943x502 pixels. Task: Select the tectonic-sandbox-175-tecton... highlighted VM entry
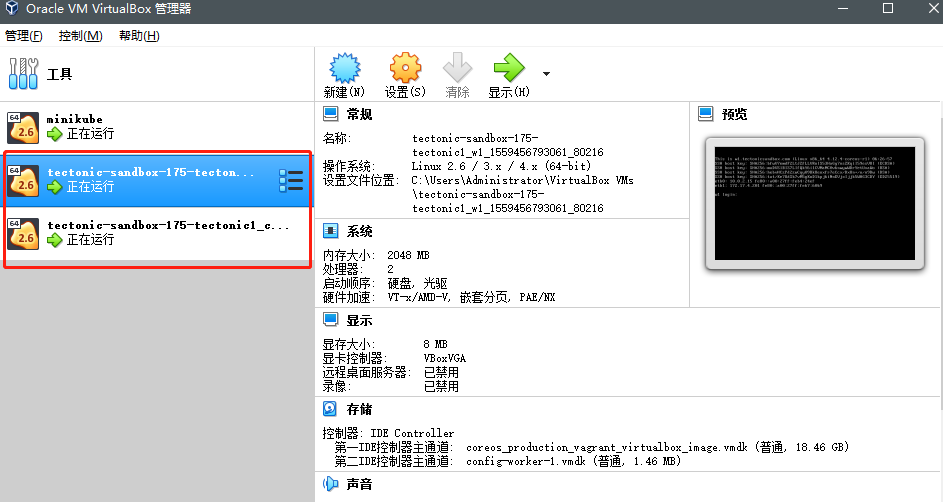pyautogui.click(x=158, y=180)
